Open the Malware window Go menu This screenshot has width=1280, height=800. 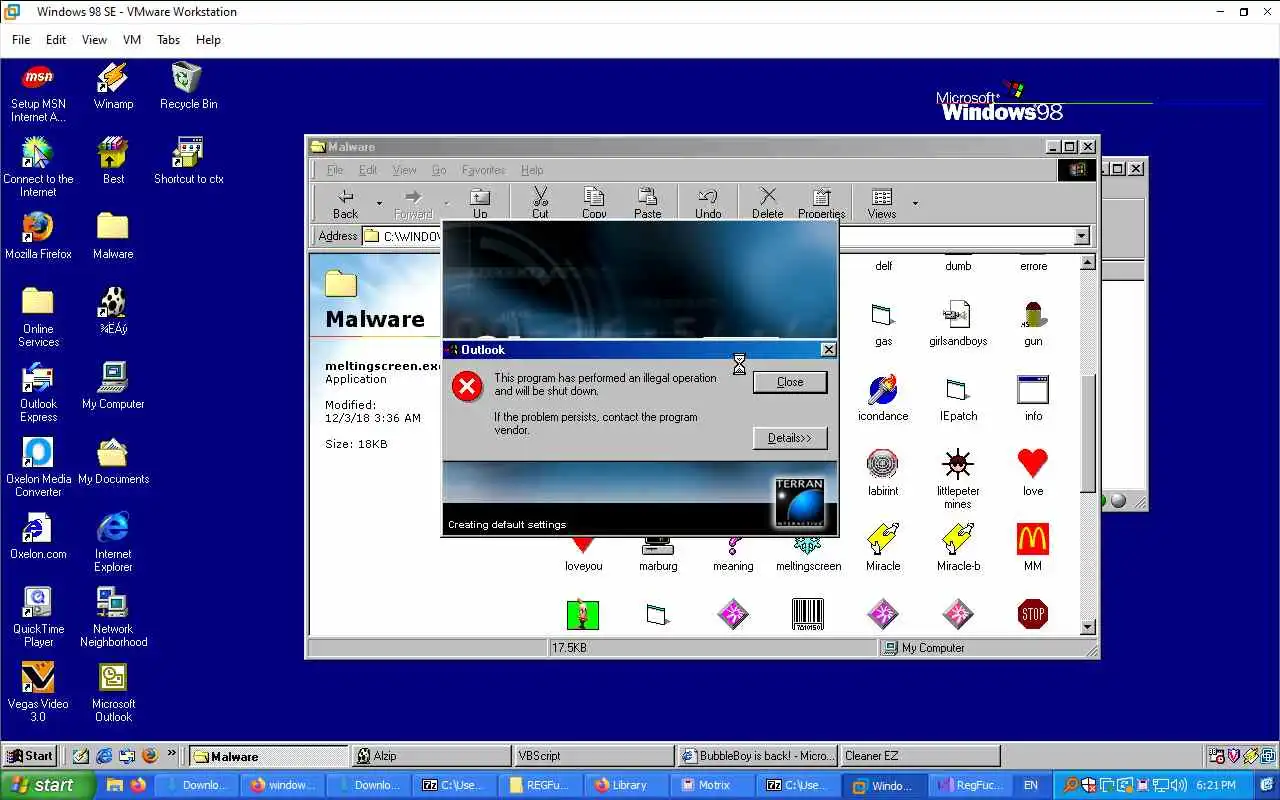439,170
